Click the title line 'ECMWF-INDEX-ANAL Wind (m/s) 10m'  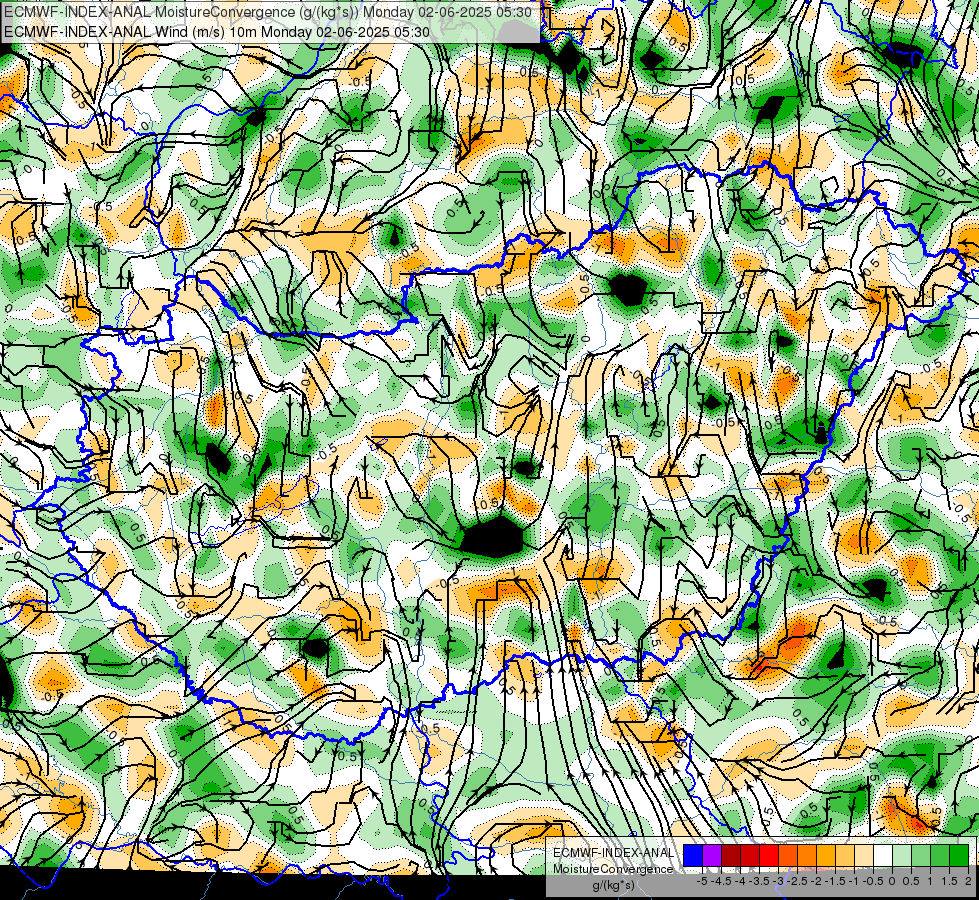point(216,32)
